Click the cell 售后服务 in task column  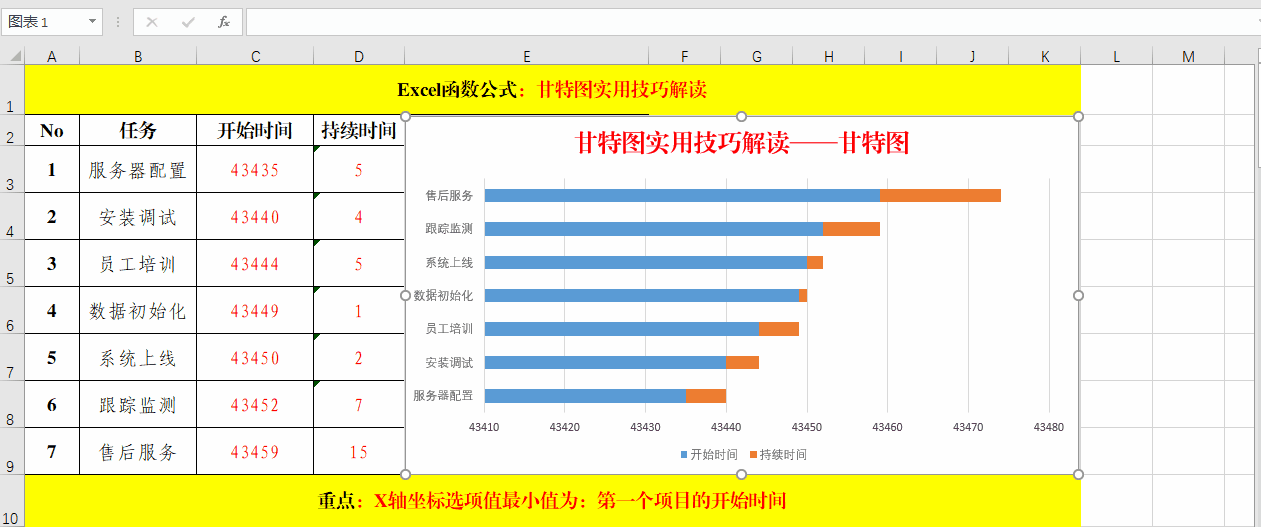click(x=138, y=452)
